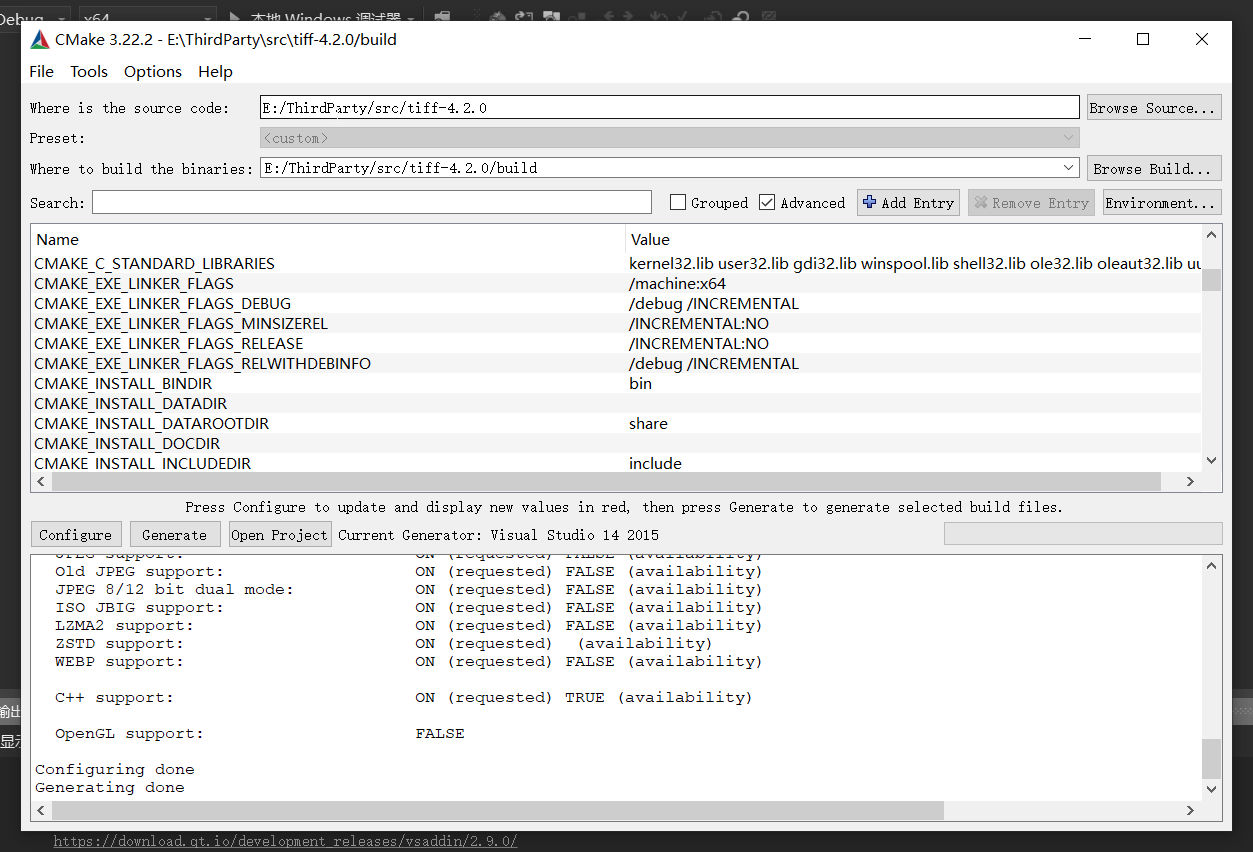Select CMAKE_EXE_LINKER_FLAGS_RELEASE entry

pyautogui.click(x=169, y=343)
